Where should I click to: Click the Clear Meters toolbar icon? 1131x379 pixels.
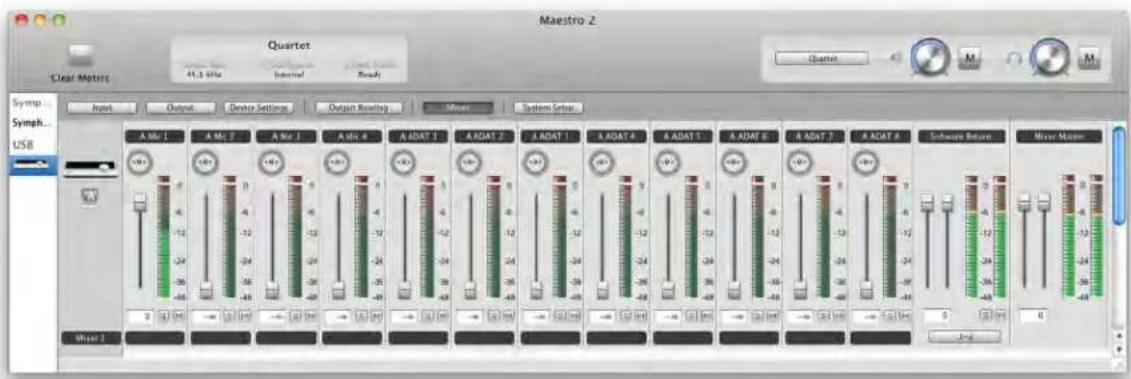click(x=81, y=56)
